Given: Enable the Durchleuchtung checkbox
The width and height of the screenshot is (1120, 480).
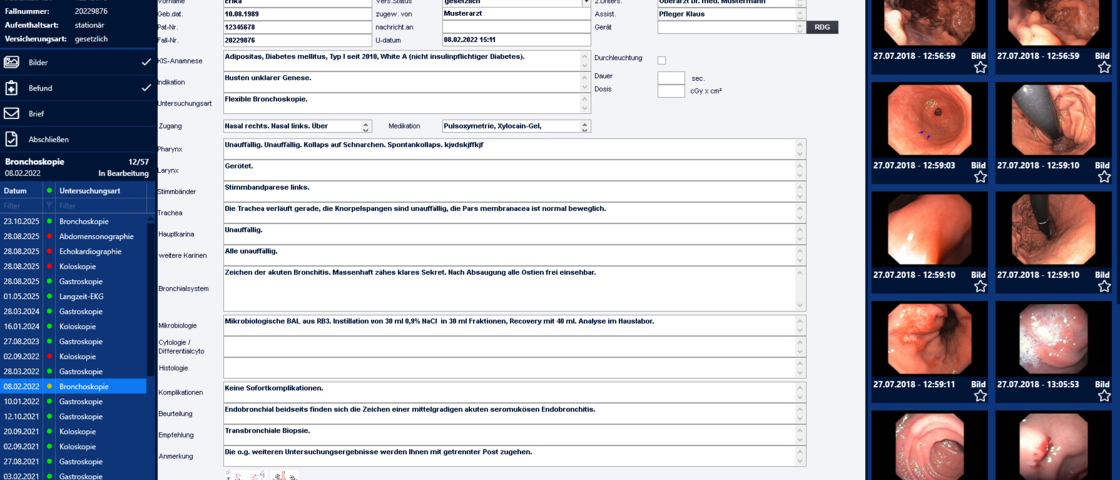Looking at the screenshot, I should pos(662,60).
